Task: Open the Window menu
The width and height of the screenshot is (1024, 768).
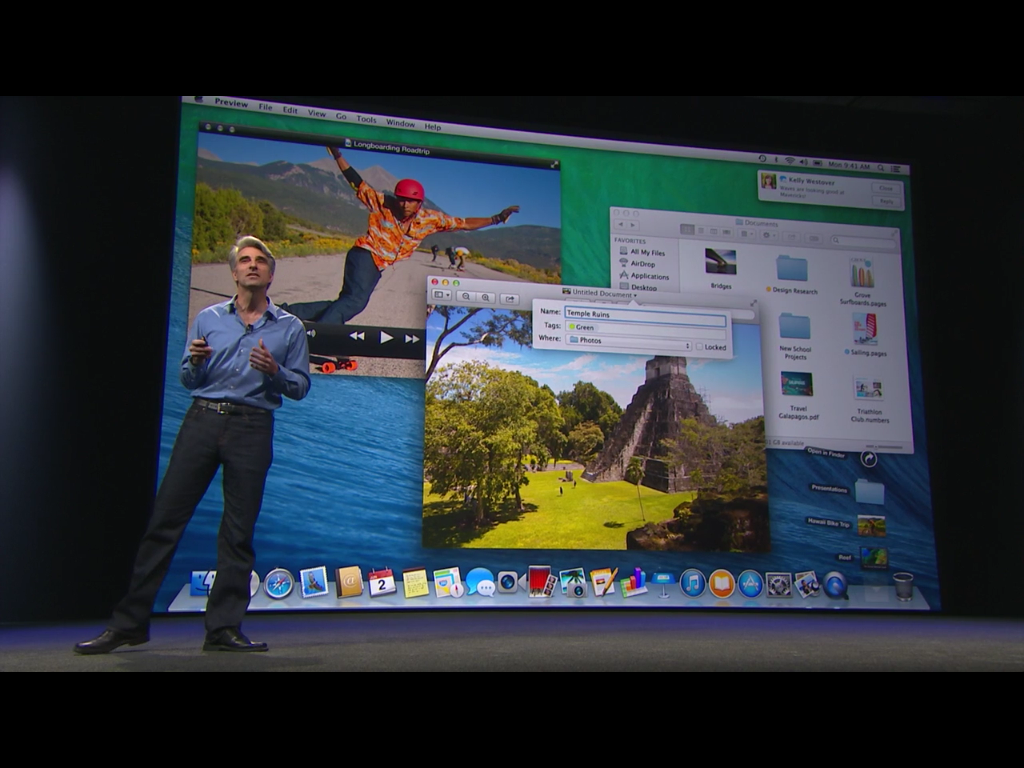Action: pos(400,123)
